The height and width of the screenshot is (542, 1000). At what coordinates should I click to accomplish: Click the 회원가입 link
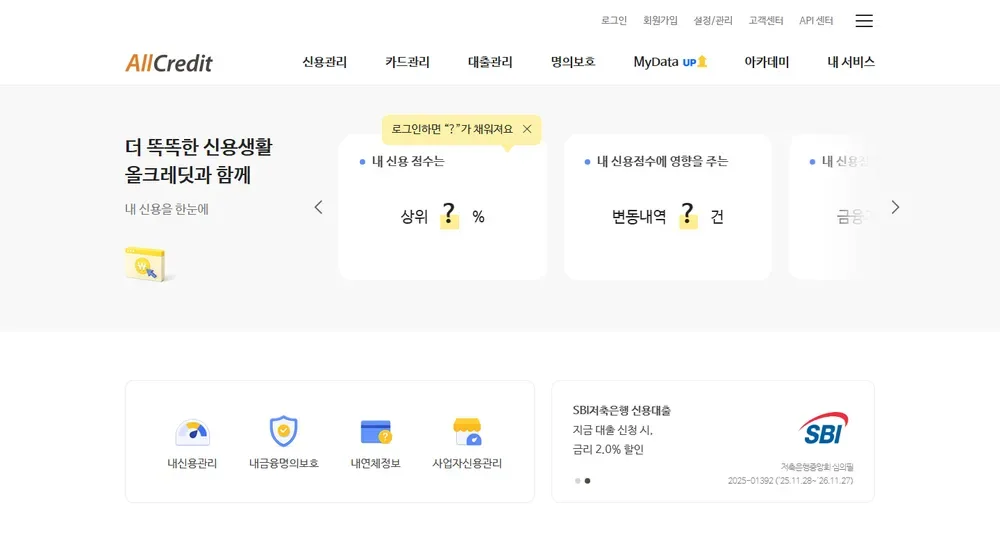(660, 20)
